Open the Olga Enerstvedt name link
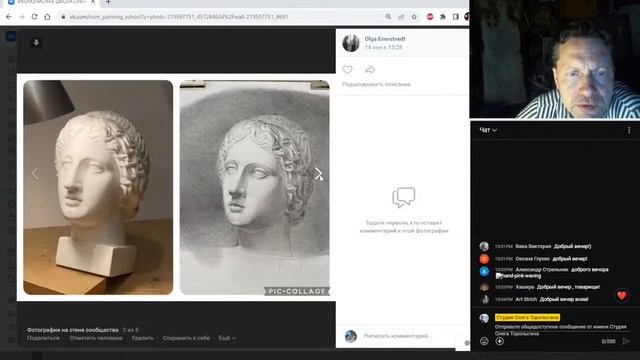 (385, 39)
